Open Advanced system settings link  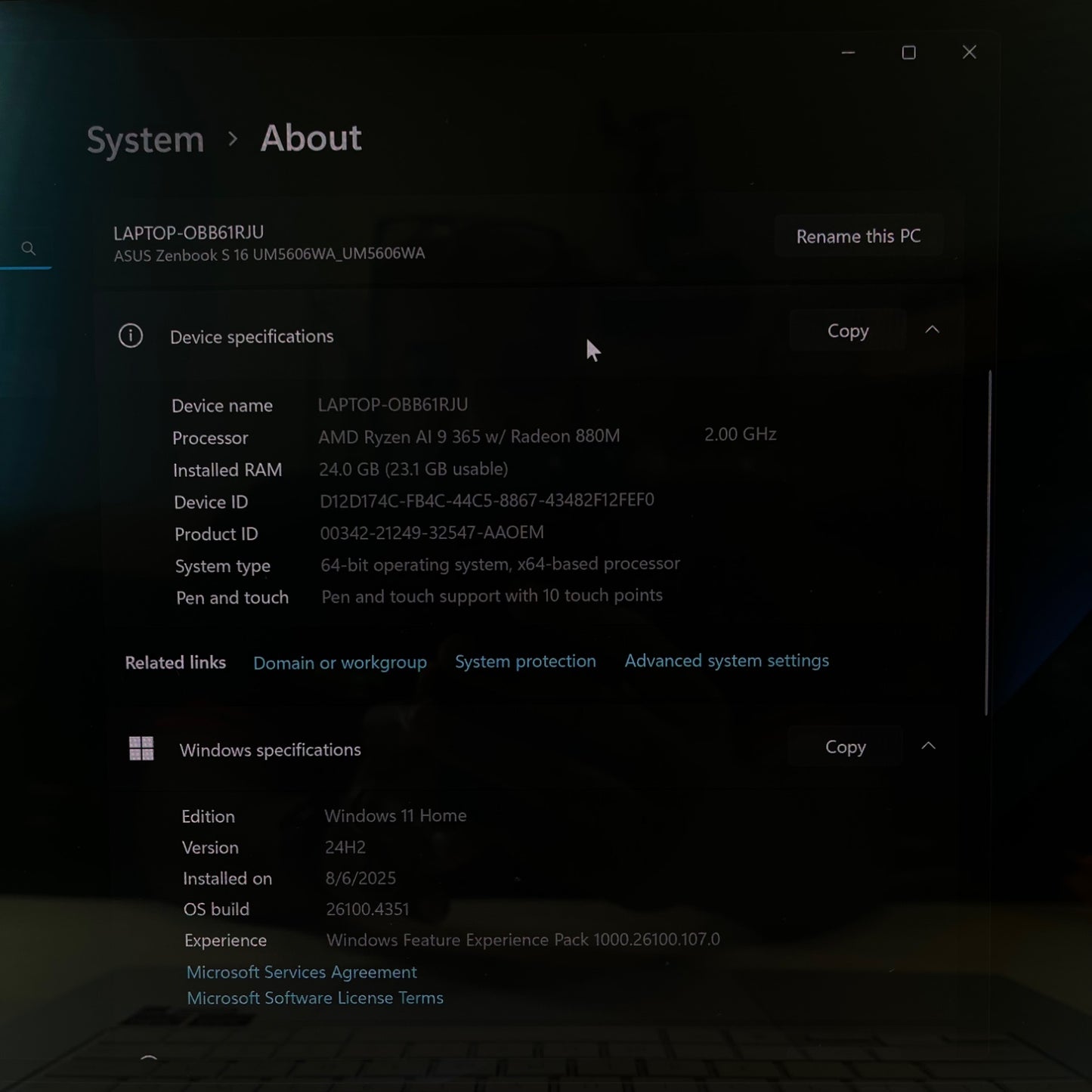[x=727, y=660]
